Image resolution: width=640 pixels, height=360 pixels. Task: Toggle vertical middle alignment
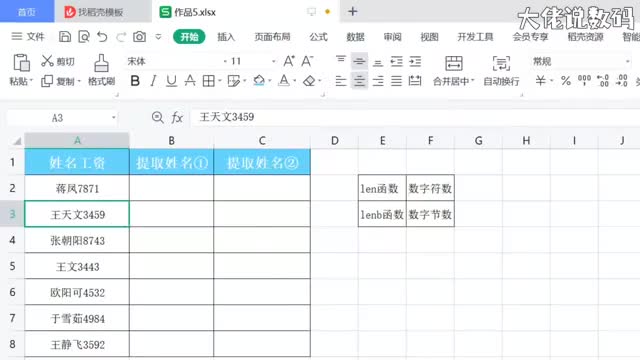pyautogui.click(x=359, y=61)
